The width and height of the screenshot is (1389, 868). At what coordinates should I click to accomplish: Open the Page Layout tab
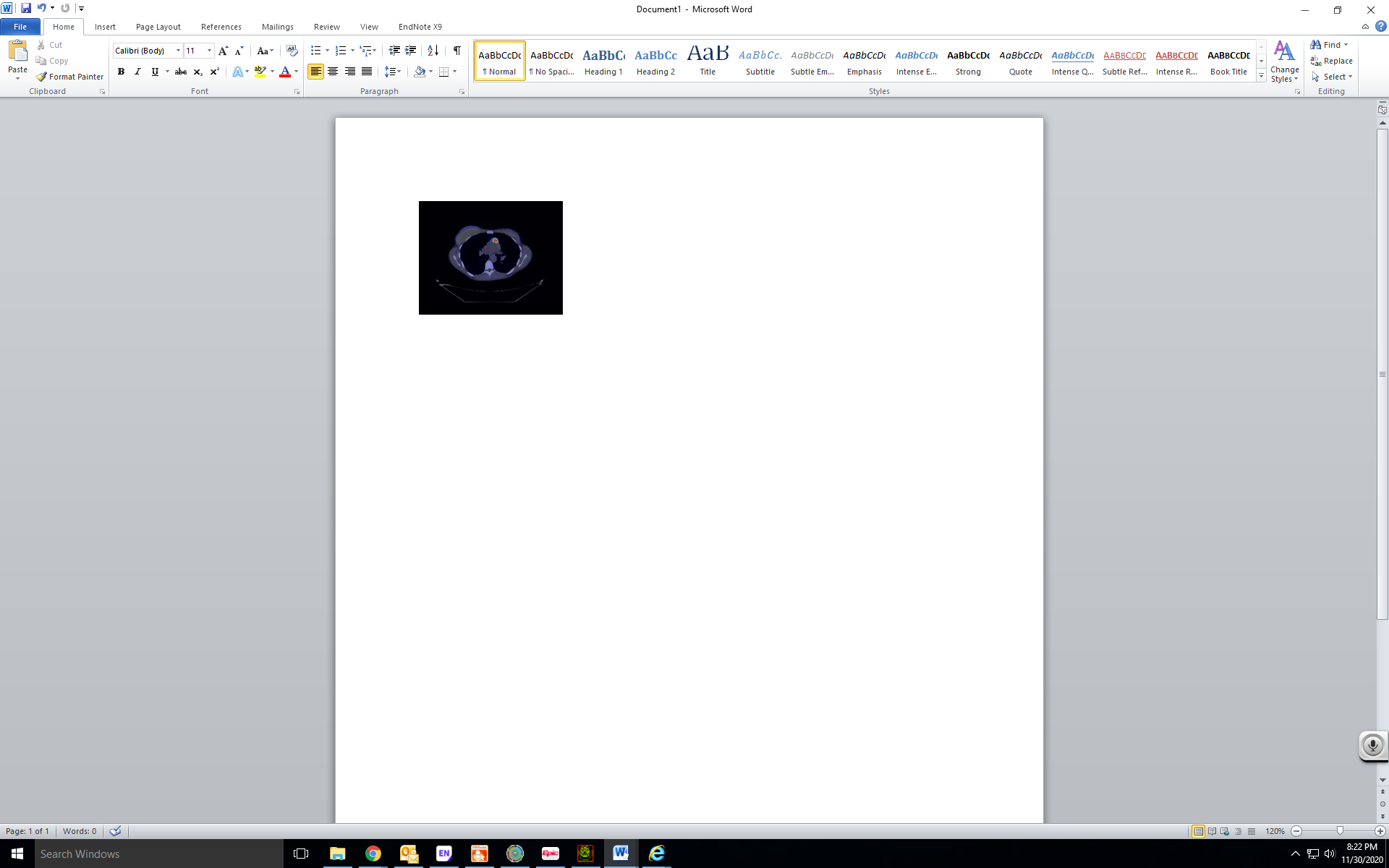pos(158,27)
